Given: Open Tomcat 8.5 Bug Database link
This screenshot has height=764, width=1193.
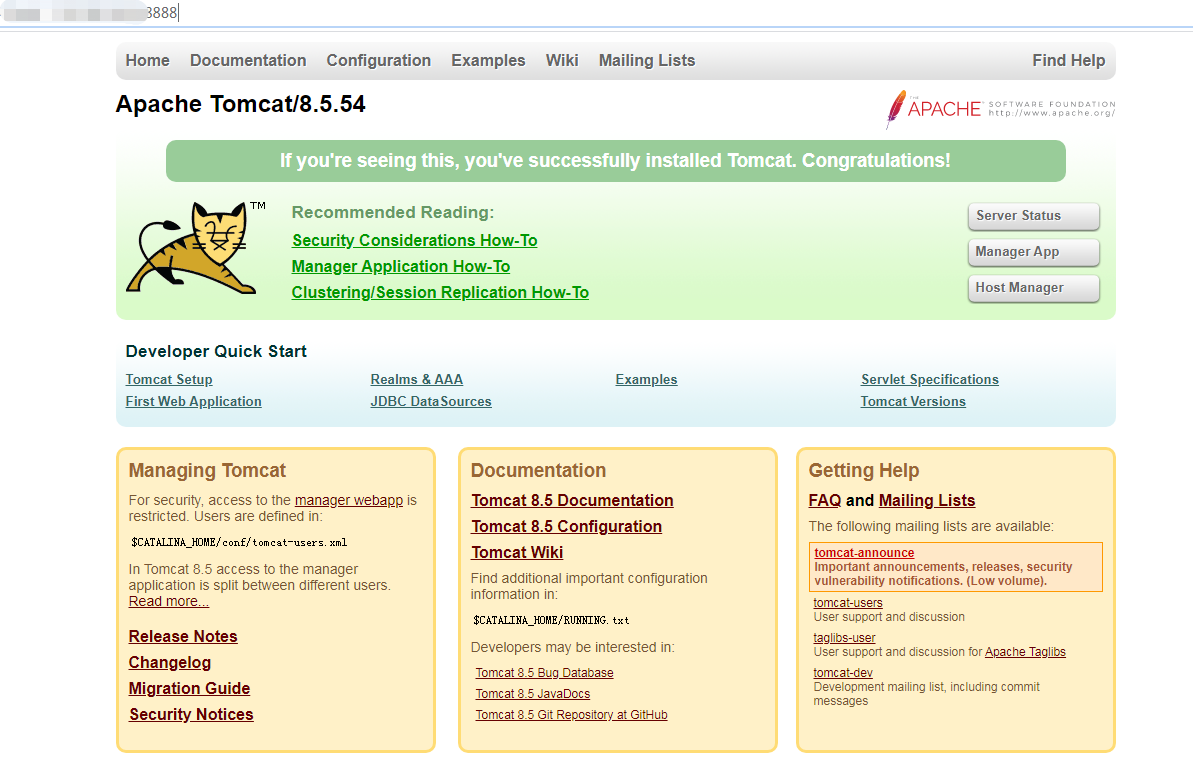Looking at the screenshot, I should (544, 673).
